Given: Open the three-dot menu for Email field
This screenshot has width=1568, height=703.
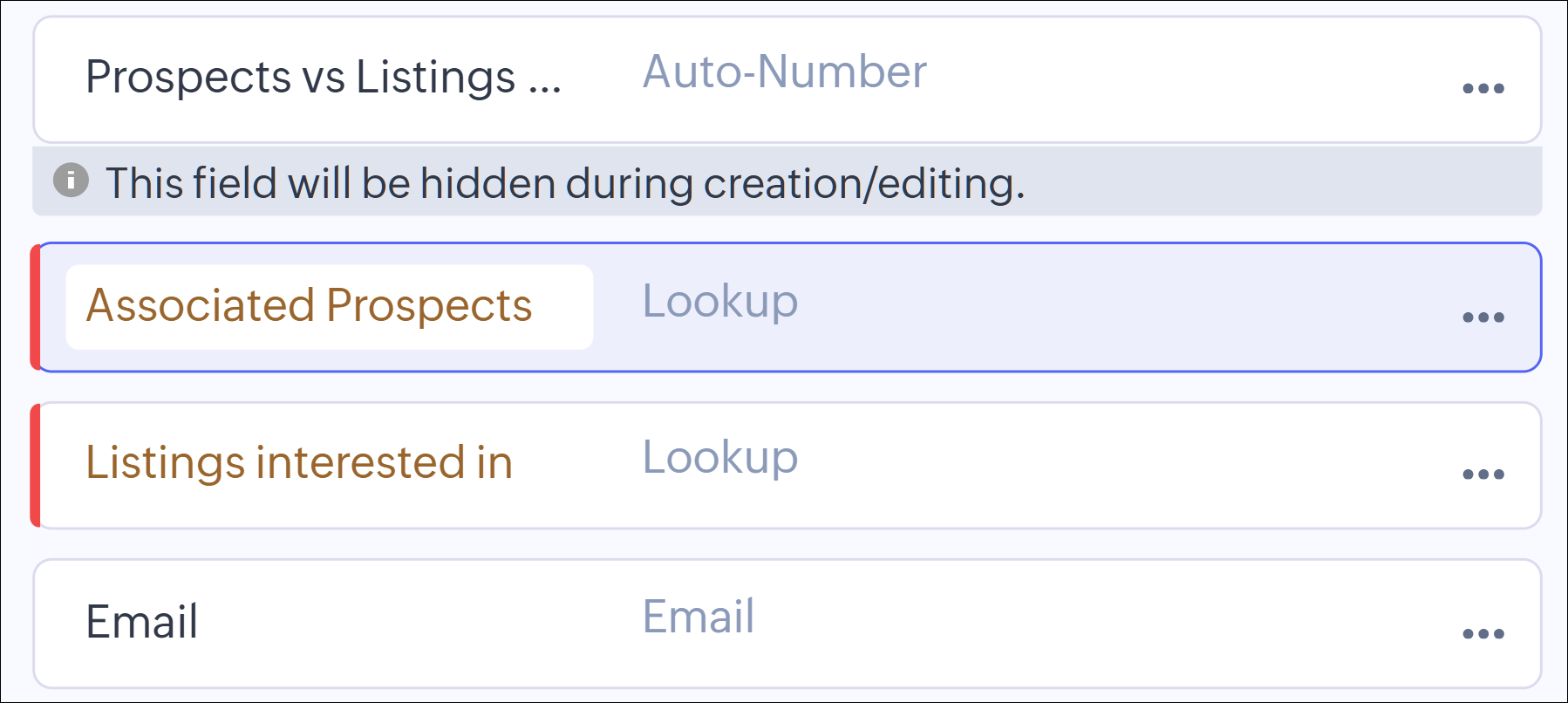Looking at the screenshot, I should click(x=1483, y=634).
